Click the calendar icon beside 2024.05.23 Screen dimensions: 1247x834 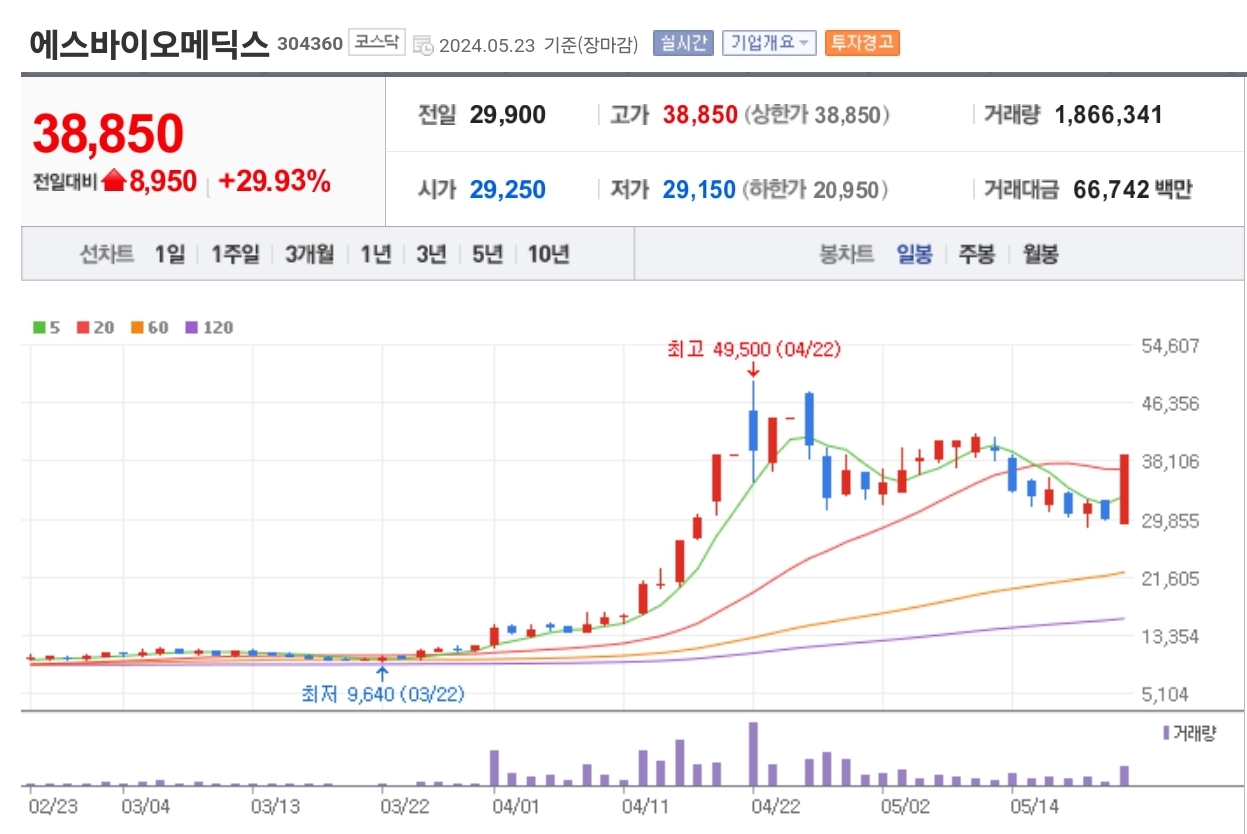(423, 45)
